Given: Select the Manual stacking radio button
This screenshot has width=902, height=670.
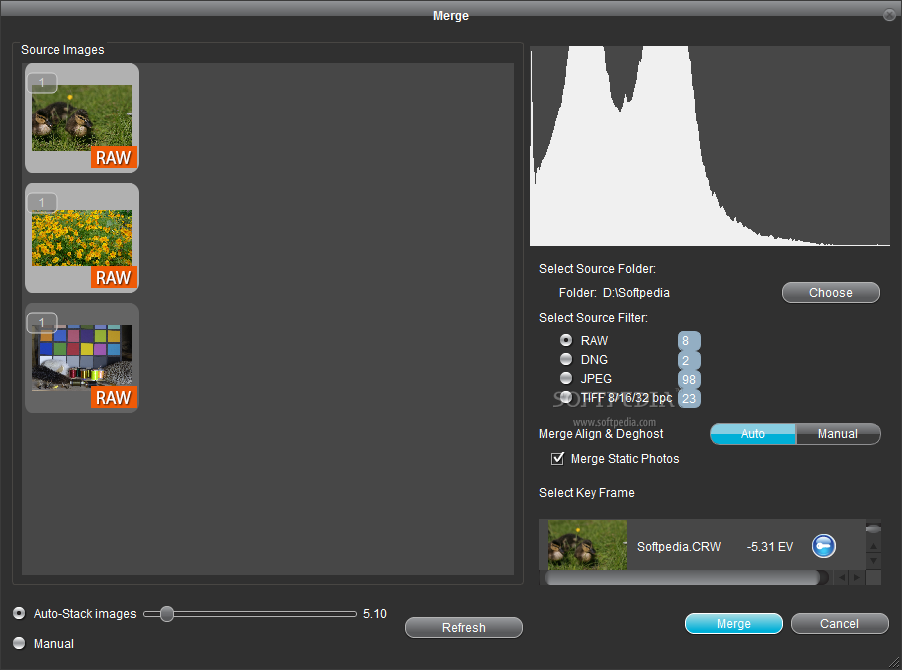Looking at the screenshot, I should [20, 643].
